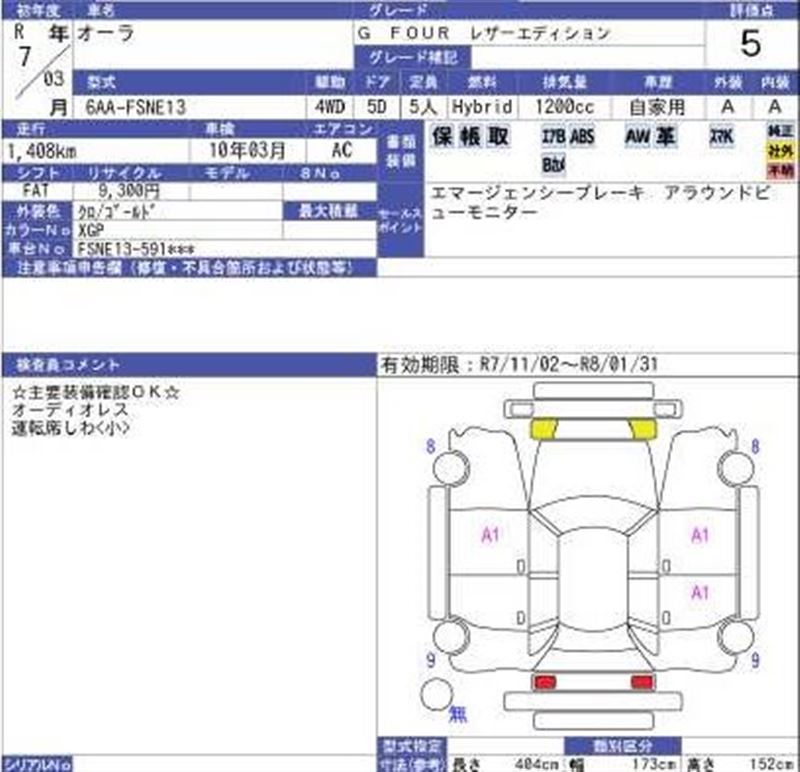Click the car name オーラ
Screen dimensions: 800x772
[x=106, y=33]
